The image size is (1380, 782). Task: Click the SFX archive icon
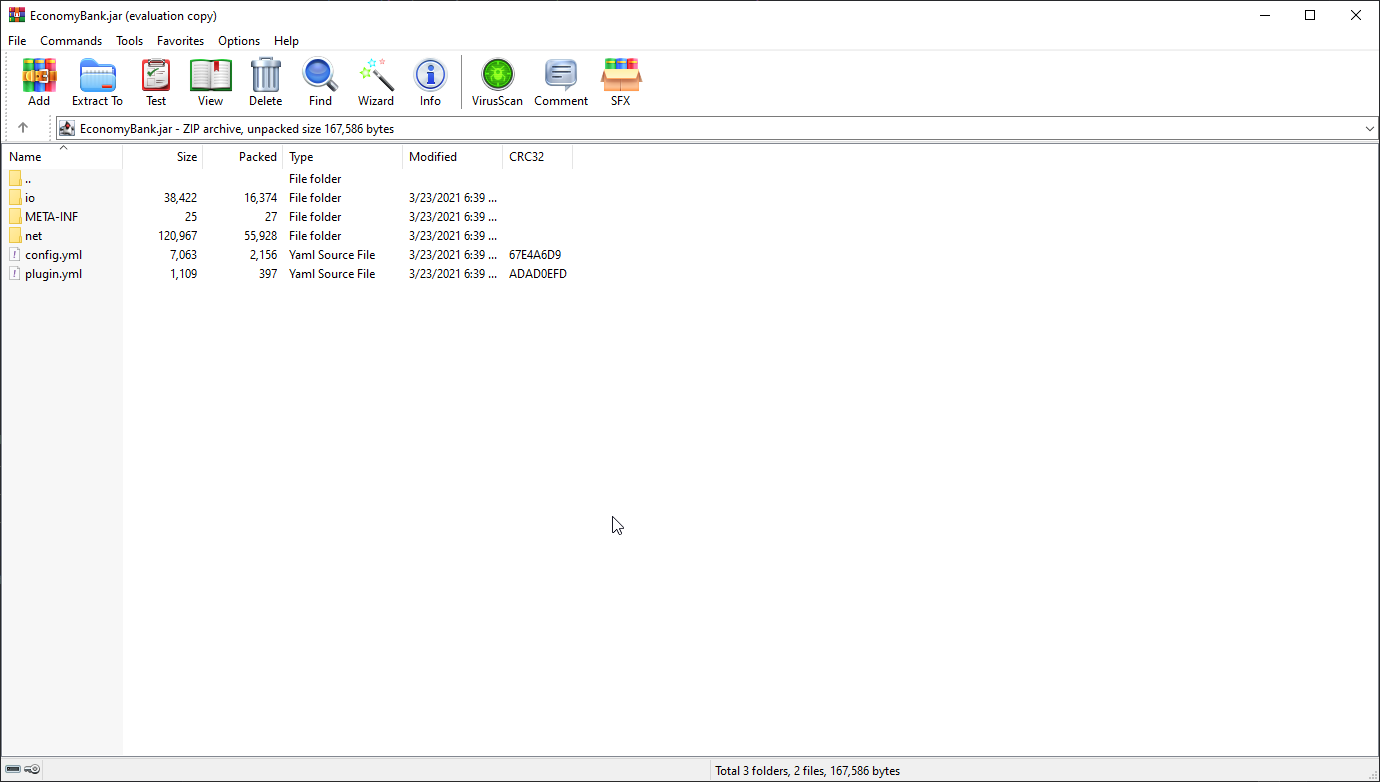click(x=621, y=82)
